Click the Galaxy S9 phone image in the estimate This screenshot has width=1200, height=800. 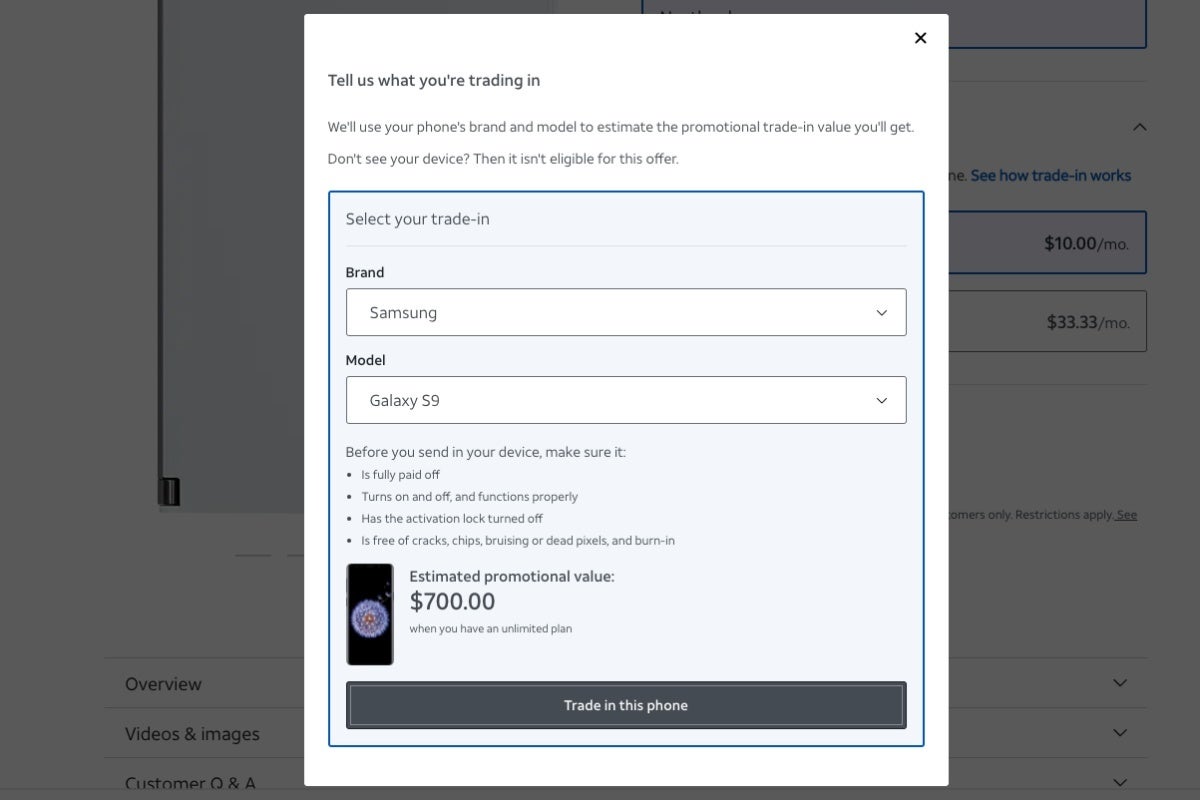(370, 614)
